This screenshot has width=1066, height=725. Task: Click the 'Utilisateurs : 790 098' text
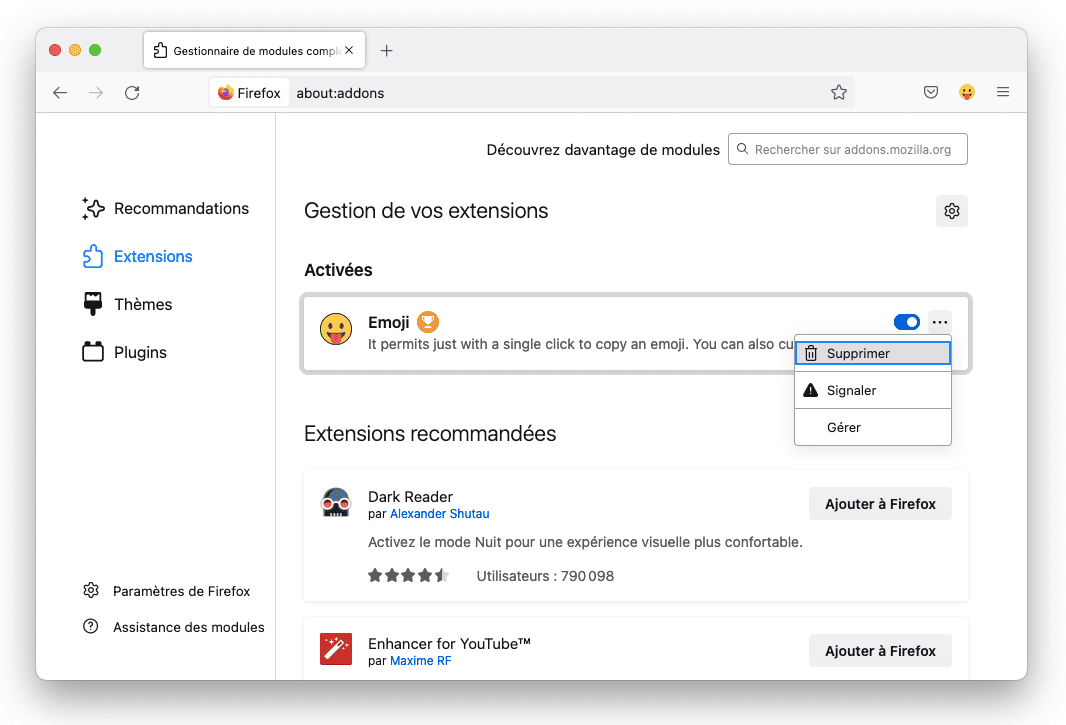(545, 576)
